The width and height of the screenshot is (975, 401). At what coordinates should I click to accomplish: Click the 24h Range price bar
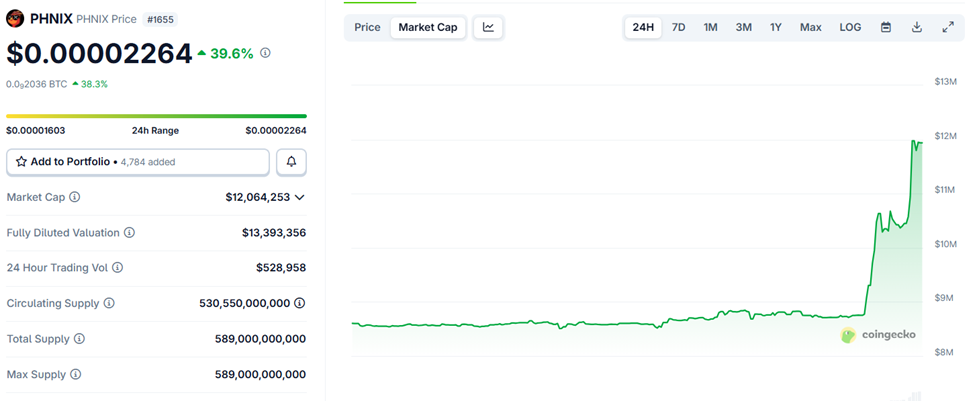click(x=156, y=116)
